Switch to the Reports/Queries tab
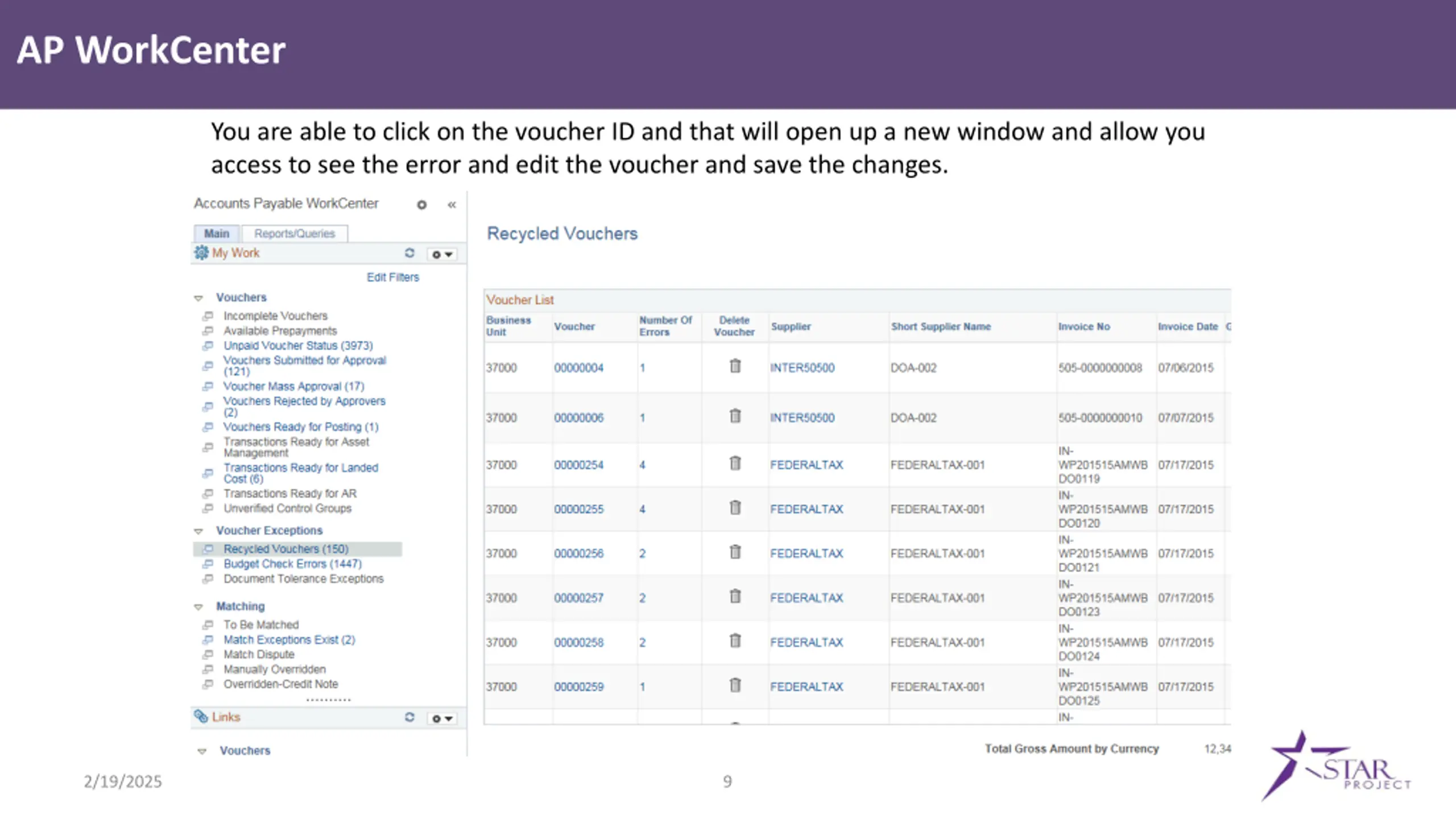Viewport: 1456px width, 819px height. point(295,234)
